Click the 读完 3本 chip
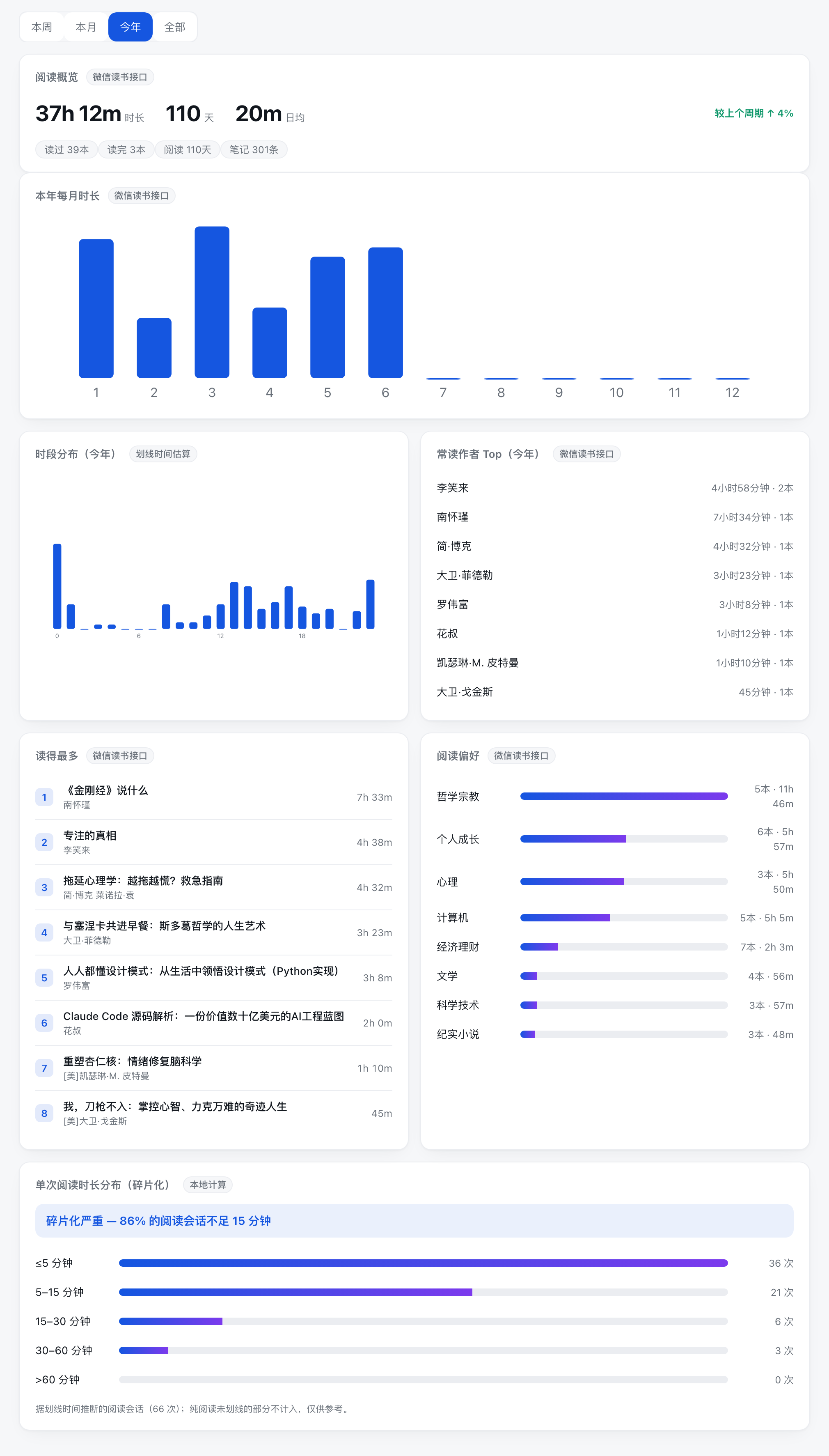Screen dimensions: 829x1456 [126, 150]
